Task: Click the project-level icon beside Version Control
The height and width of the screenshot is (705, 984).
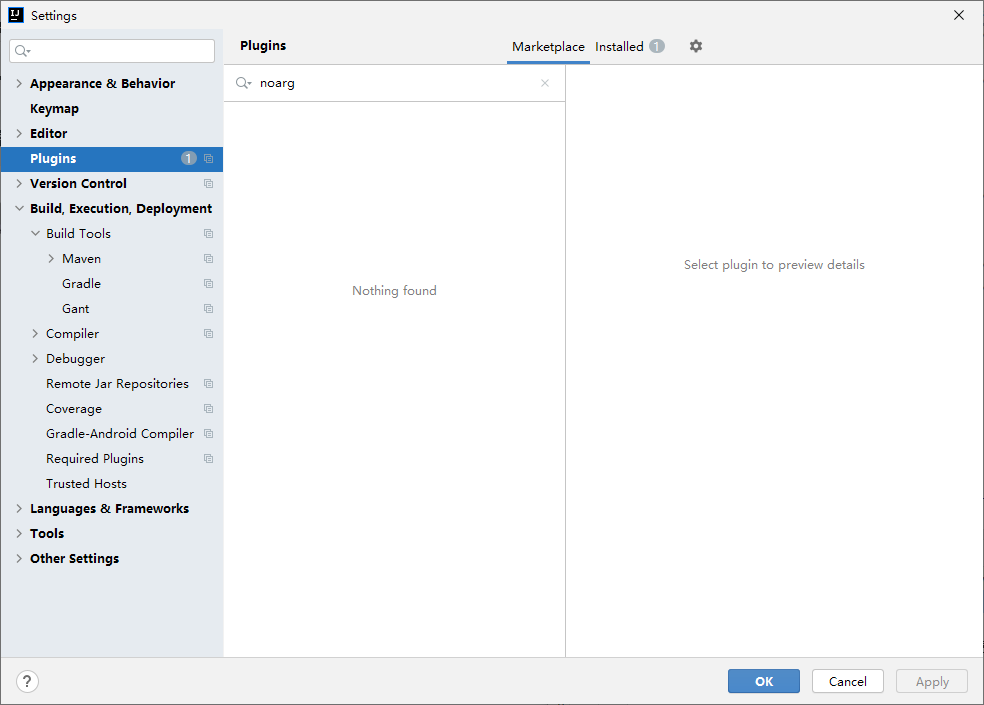Action: [x=208, y=183]
